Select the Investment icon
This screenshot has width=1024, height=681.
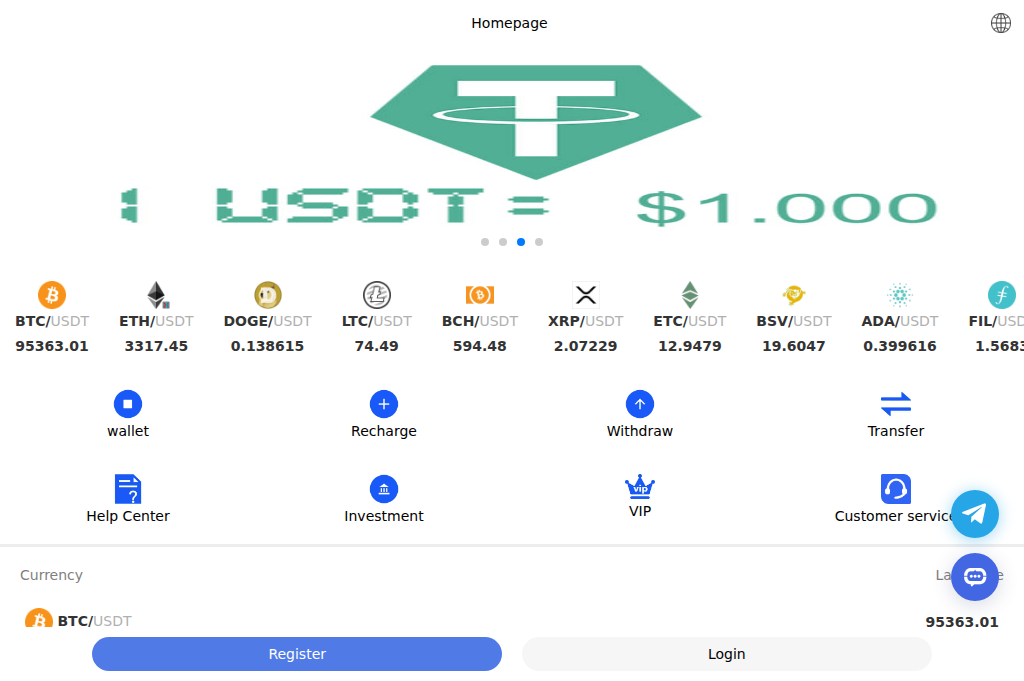(383, 489)
